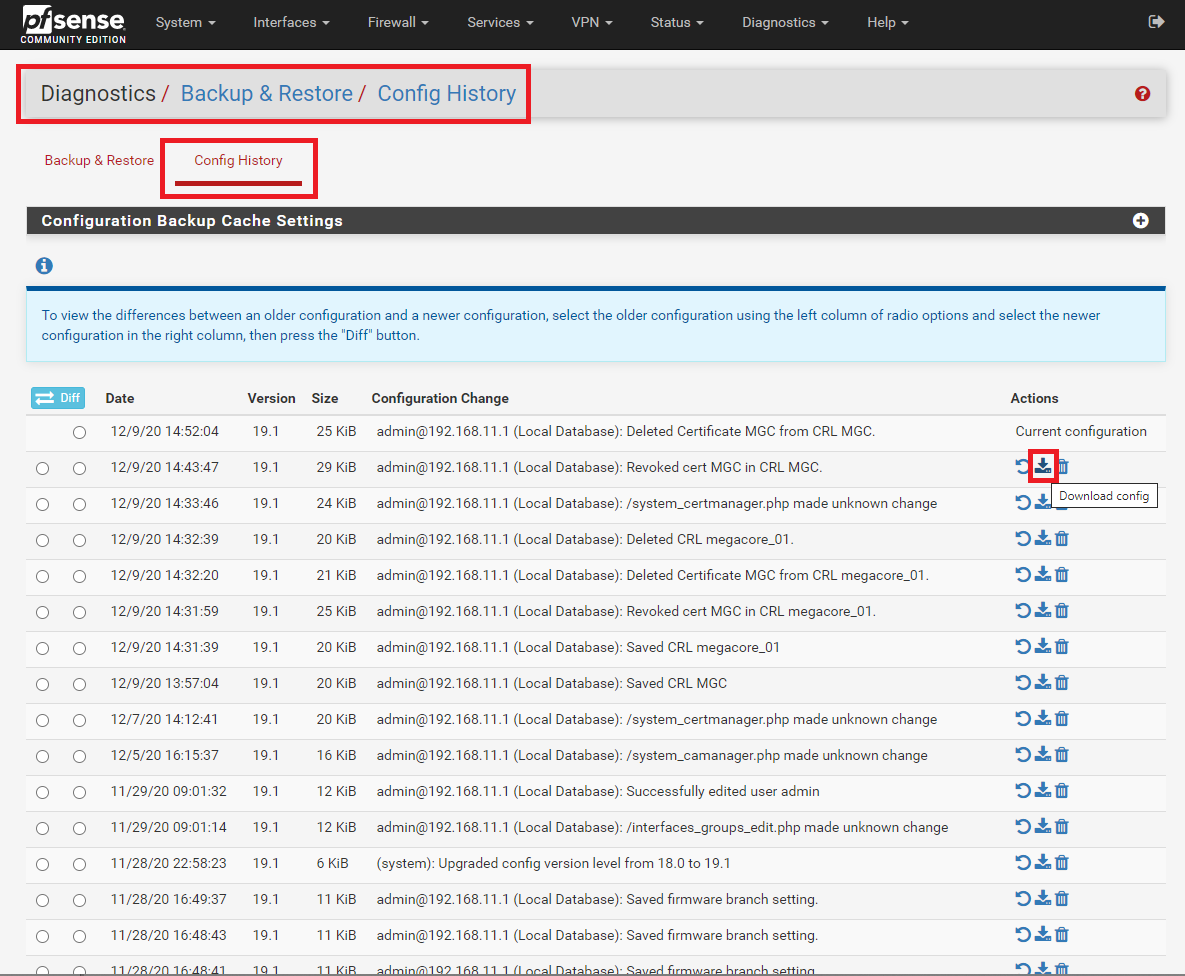Image resolution: width=1185 pixels, height=976 pixels.
Task: Open the Status dropdown menu
Action: tap(676, 22)
